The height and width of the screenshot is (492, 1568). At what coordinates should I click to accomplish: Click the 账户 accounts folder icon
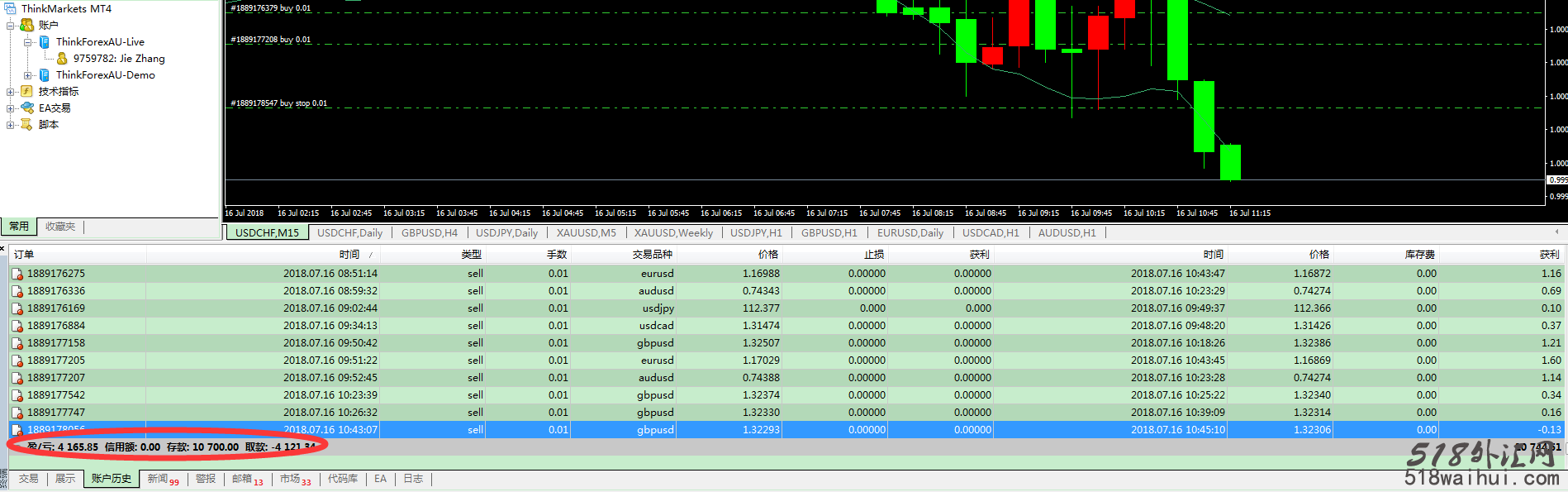pyautogui.click(x=26, y=25)
